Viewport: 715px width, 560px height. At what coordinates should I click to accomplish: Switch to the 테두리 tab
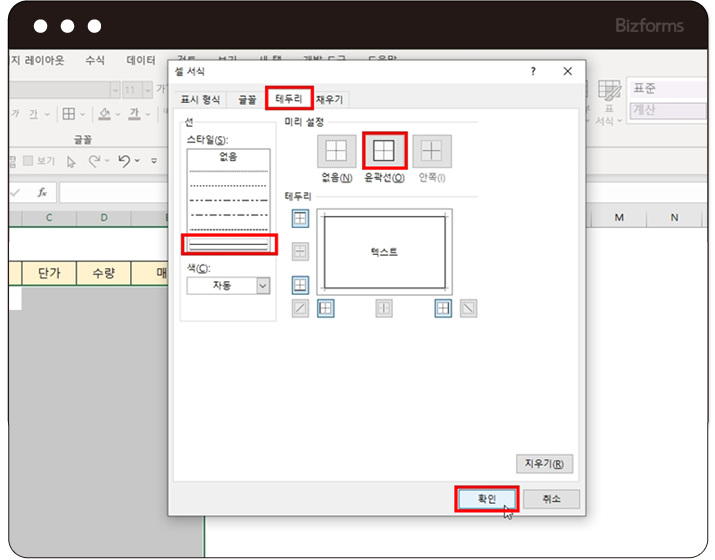point(289,99)
